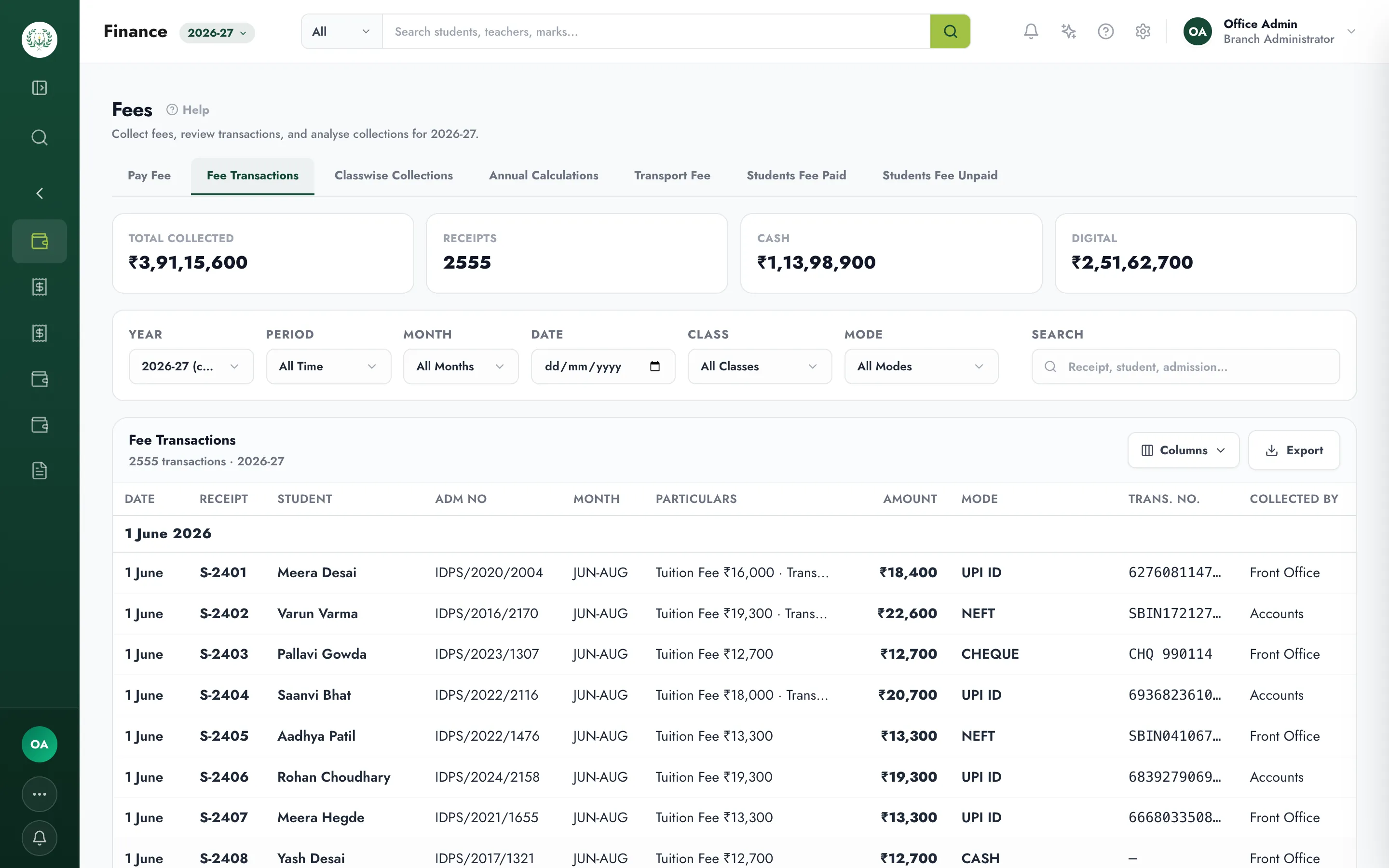
Task: Click the OA avatar in the sidebar bottom
Action: (x=39, y=745)
